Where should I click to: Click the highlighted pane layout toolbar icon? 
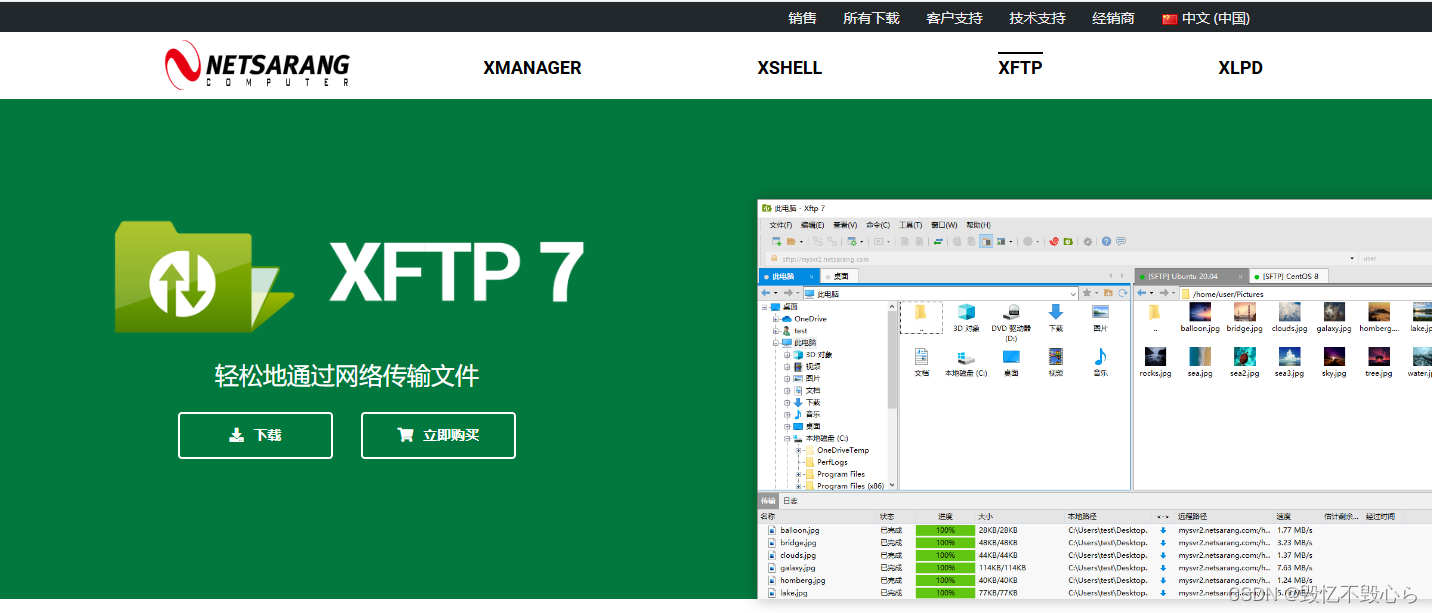pos(986,241)
